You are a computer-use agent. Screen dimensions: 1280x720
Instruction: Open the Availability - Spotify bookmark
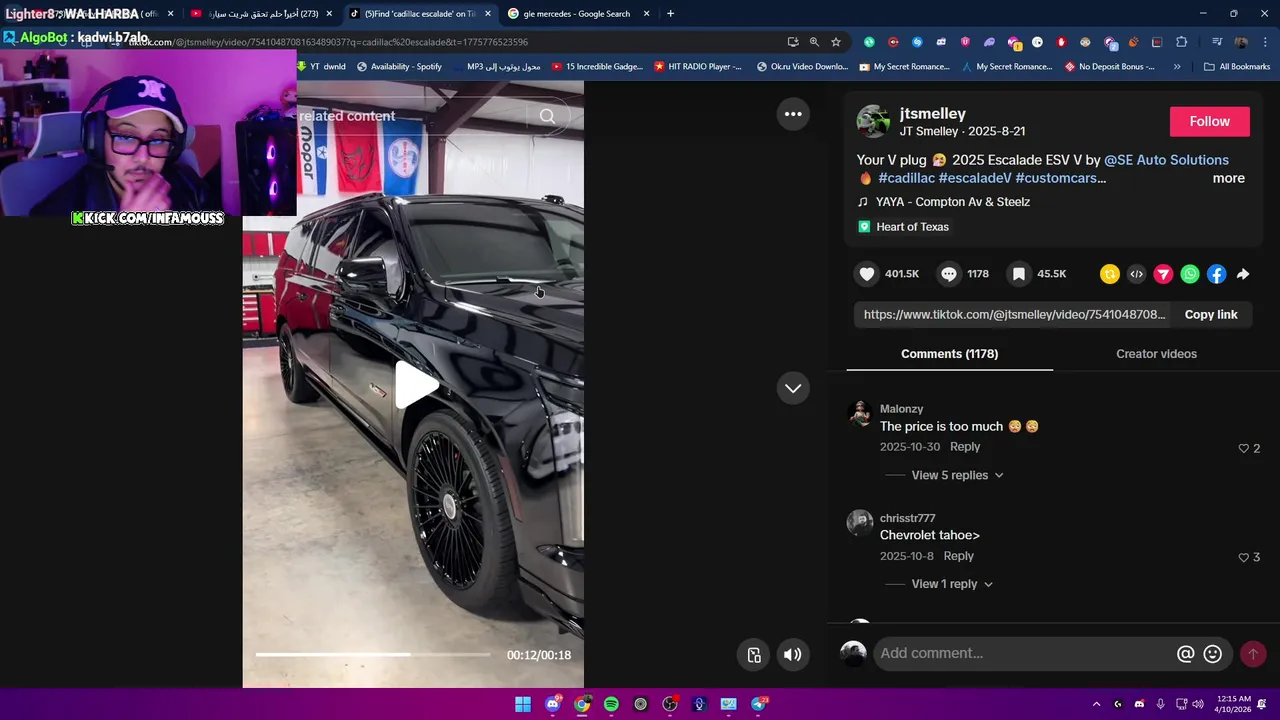pos(399,67)
